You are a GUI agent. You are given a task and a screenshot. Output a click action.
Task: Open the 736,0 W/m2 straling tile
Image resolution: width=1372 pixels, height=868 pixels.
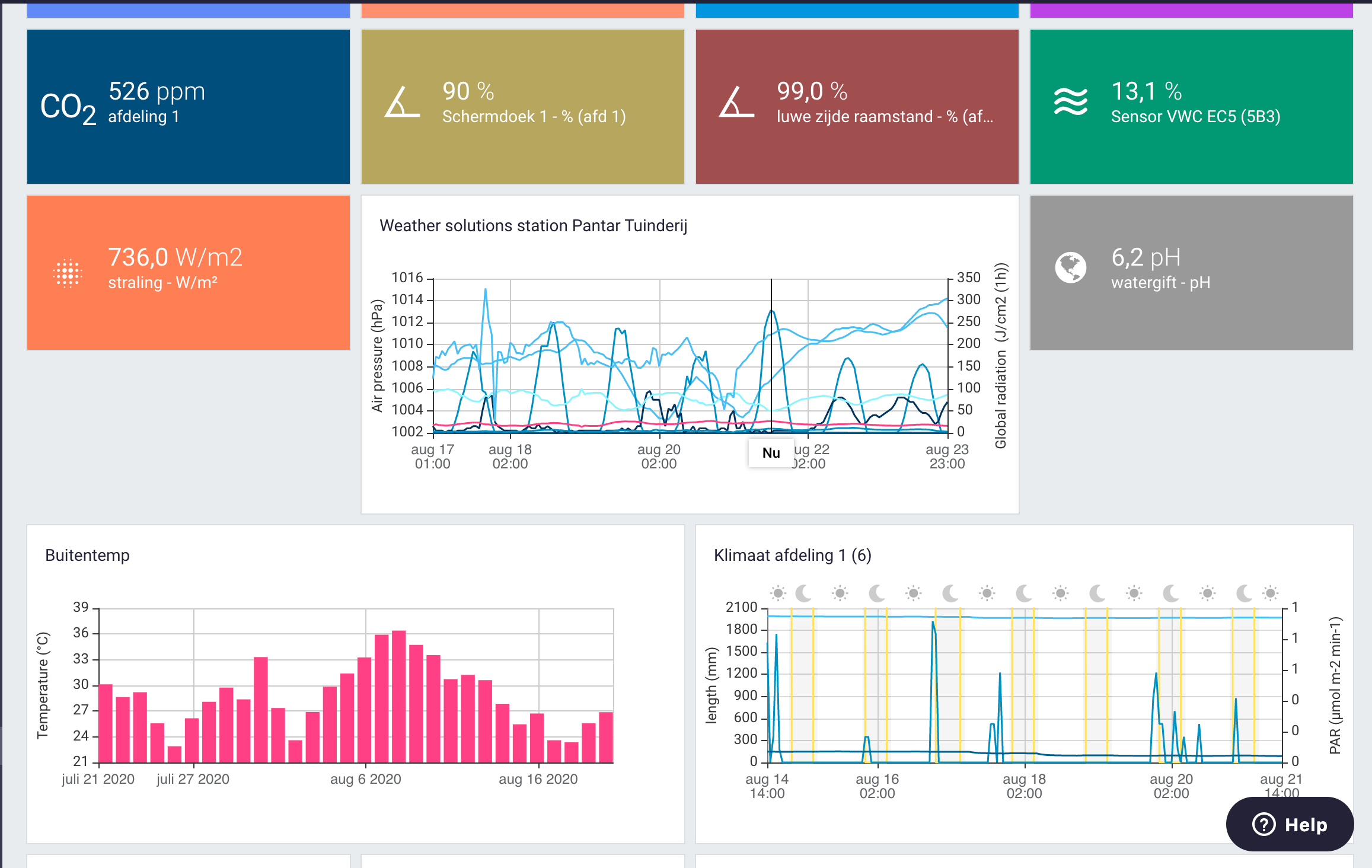[189, 273]
